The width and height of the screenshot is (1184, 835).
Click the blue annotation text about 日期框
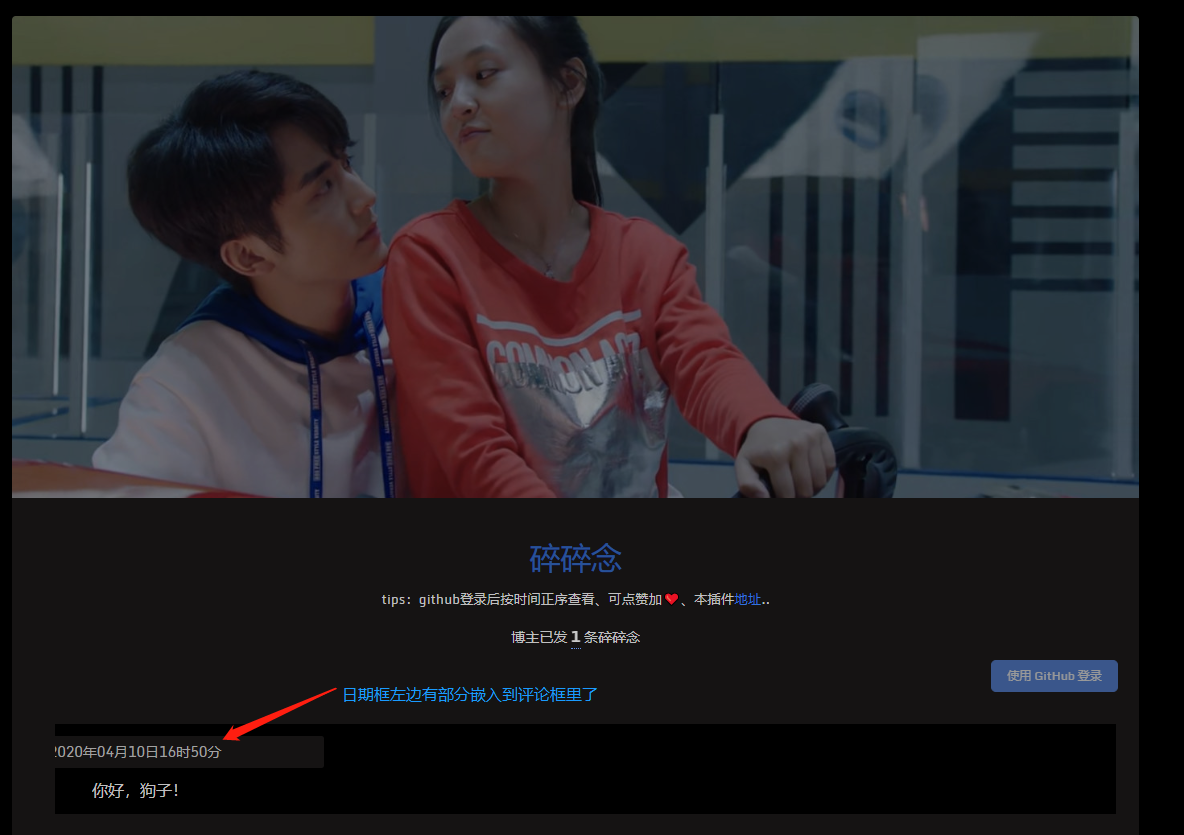pos(470,694)
